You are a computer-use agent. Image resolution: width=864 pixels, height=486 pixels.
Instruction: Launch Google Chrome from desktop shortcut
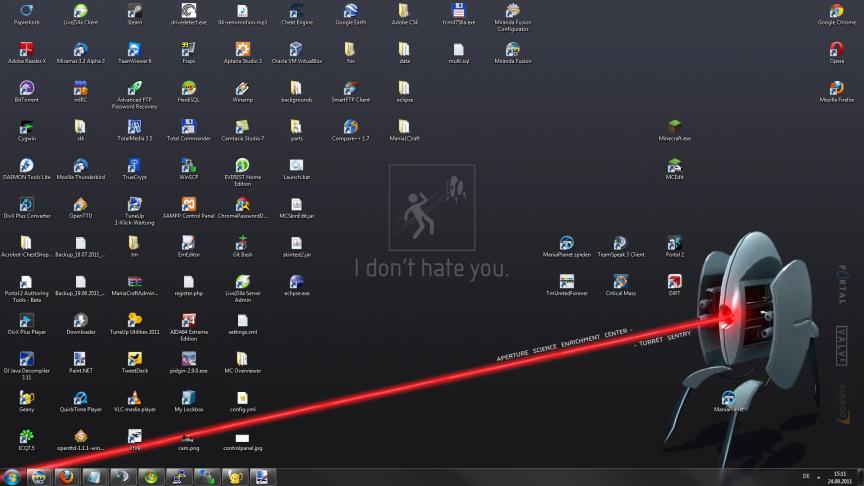coord(836,14)
